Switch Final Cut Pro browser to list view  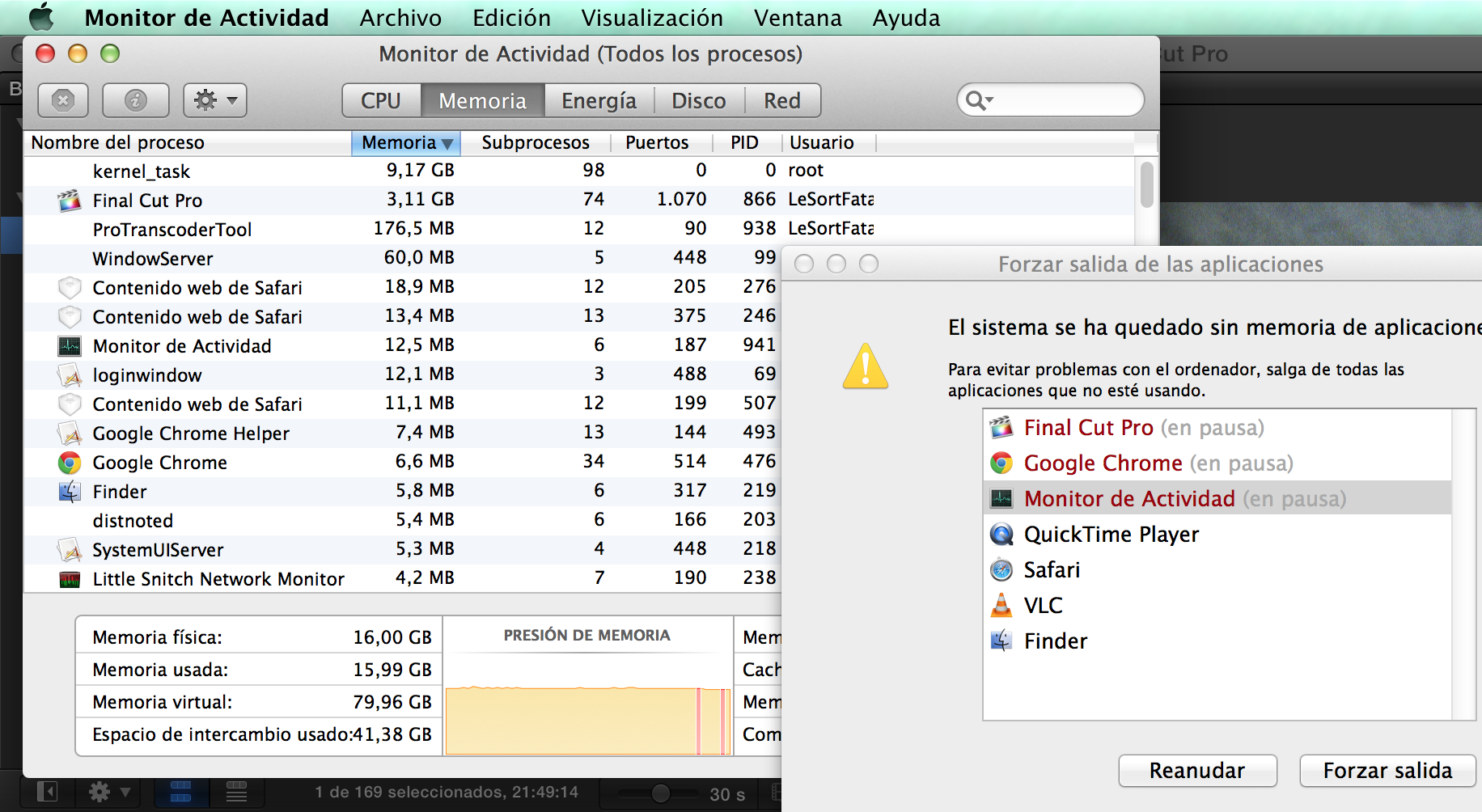click(236, 792)
